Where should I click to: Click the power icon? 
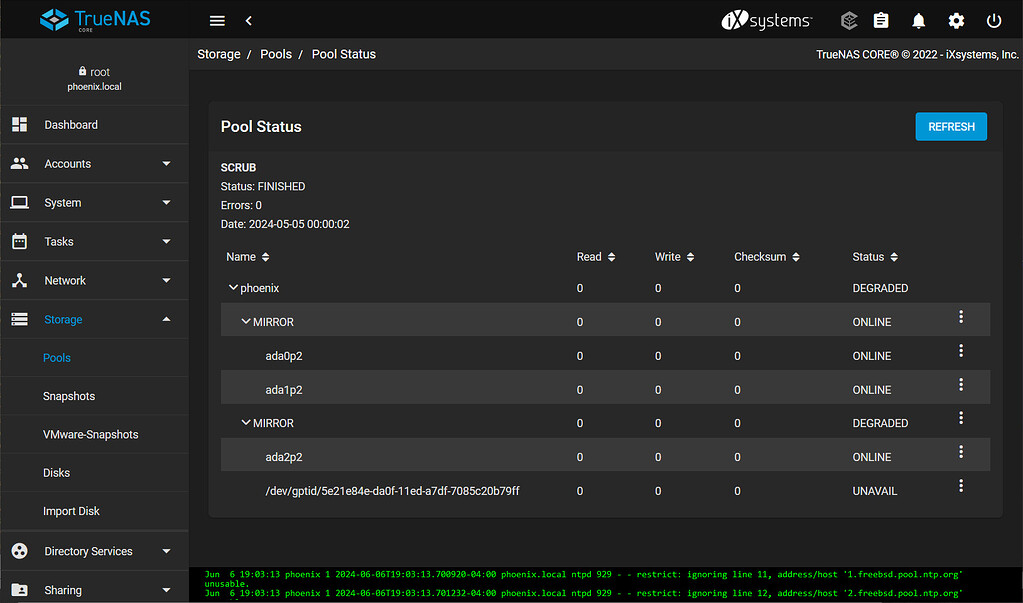coord(994,21)
